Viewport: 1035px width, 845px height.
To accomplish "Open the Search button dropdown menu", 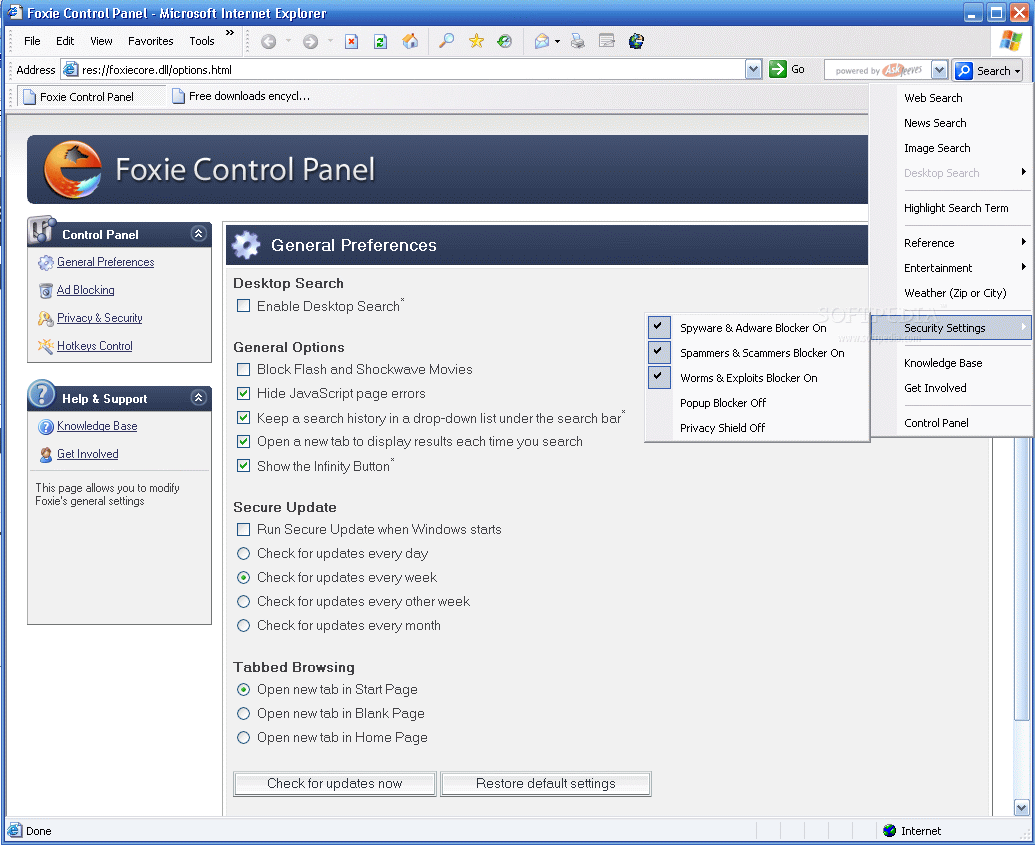I will click(1018, 71).
